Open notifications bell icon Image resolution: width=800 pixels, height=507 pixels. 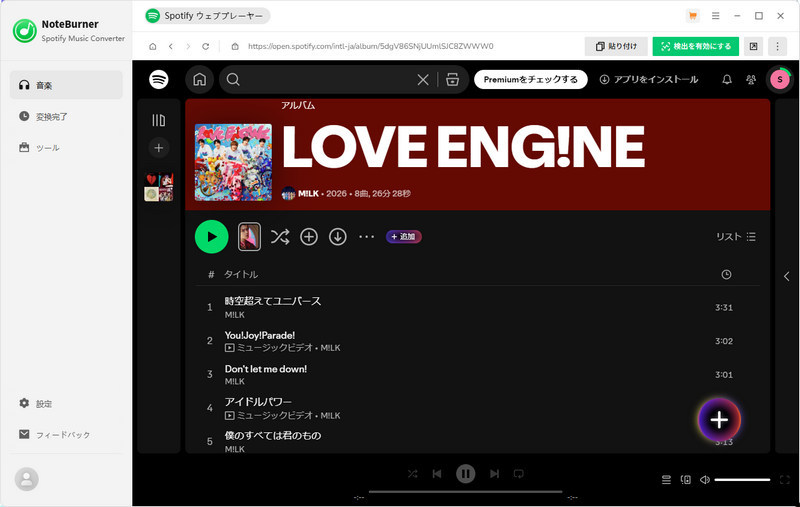tap(727, 80)
